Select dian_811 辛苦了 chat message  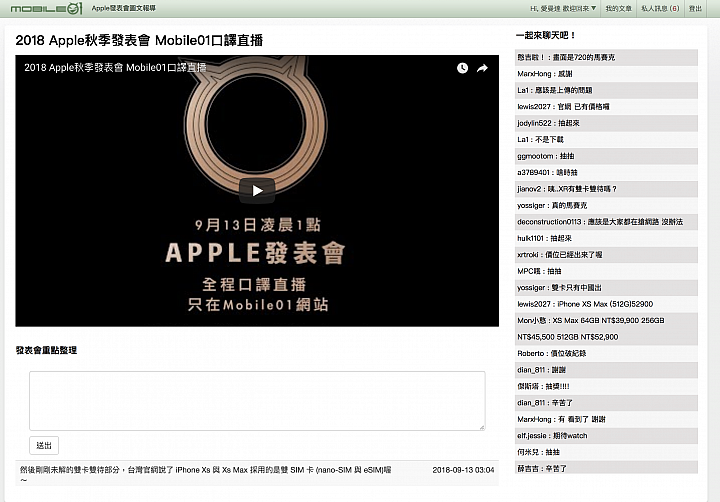click(606, 403)
